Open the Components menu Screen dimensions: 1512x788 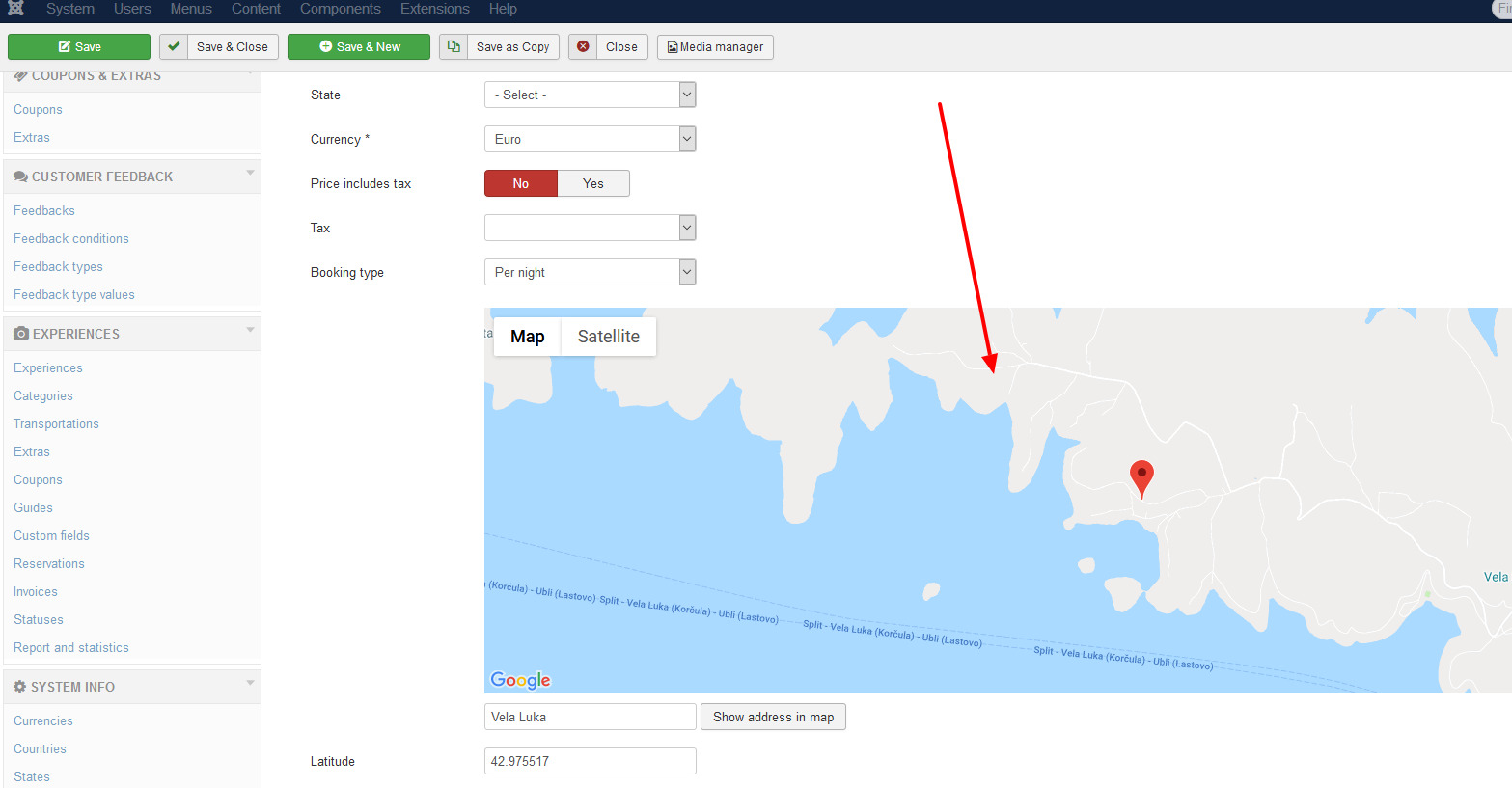tap(340, 9)
